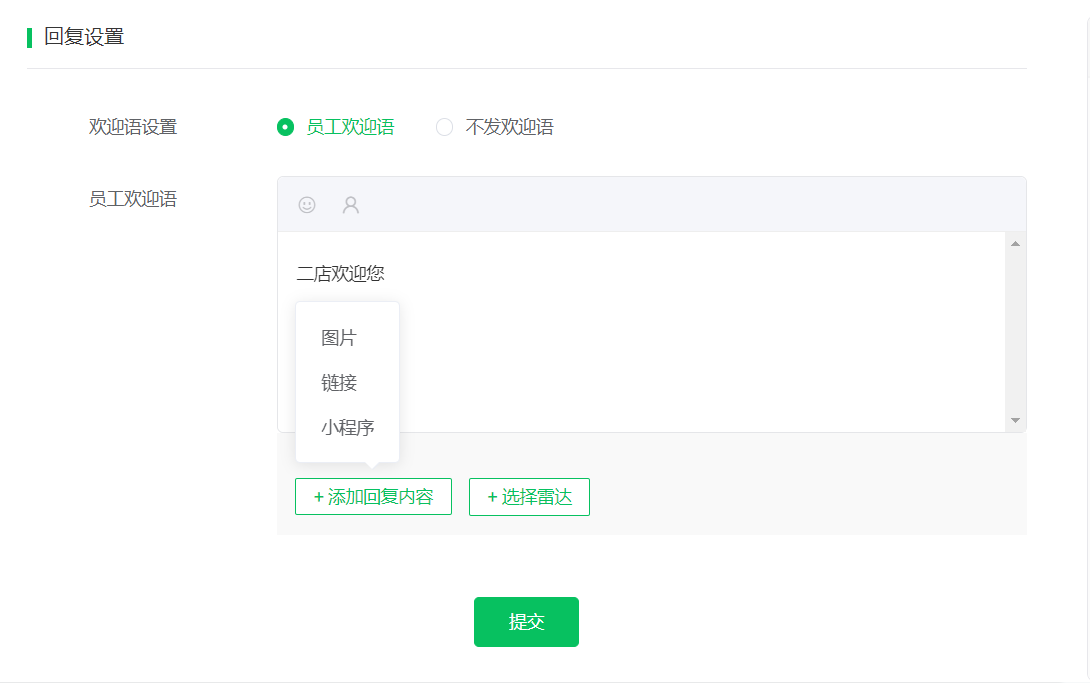Click the plus sign on 添加回复内容
Image resolution: width=1090 pixels, height=683 pixels.
click(x=319, y=497)
